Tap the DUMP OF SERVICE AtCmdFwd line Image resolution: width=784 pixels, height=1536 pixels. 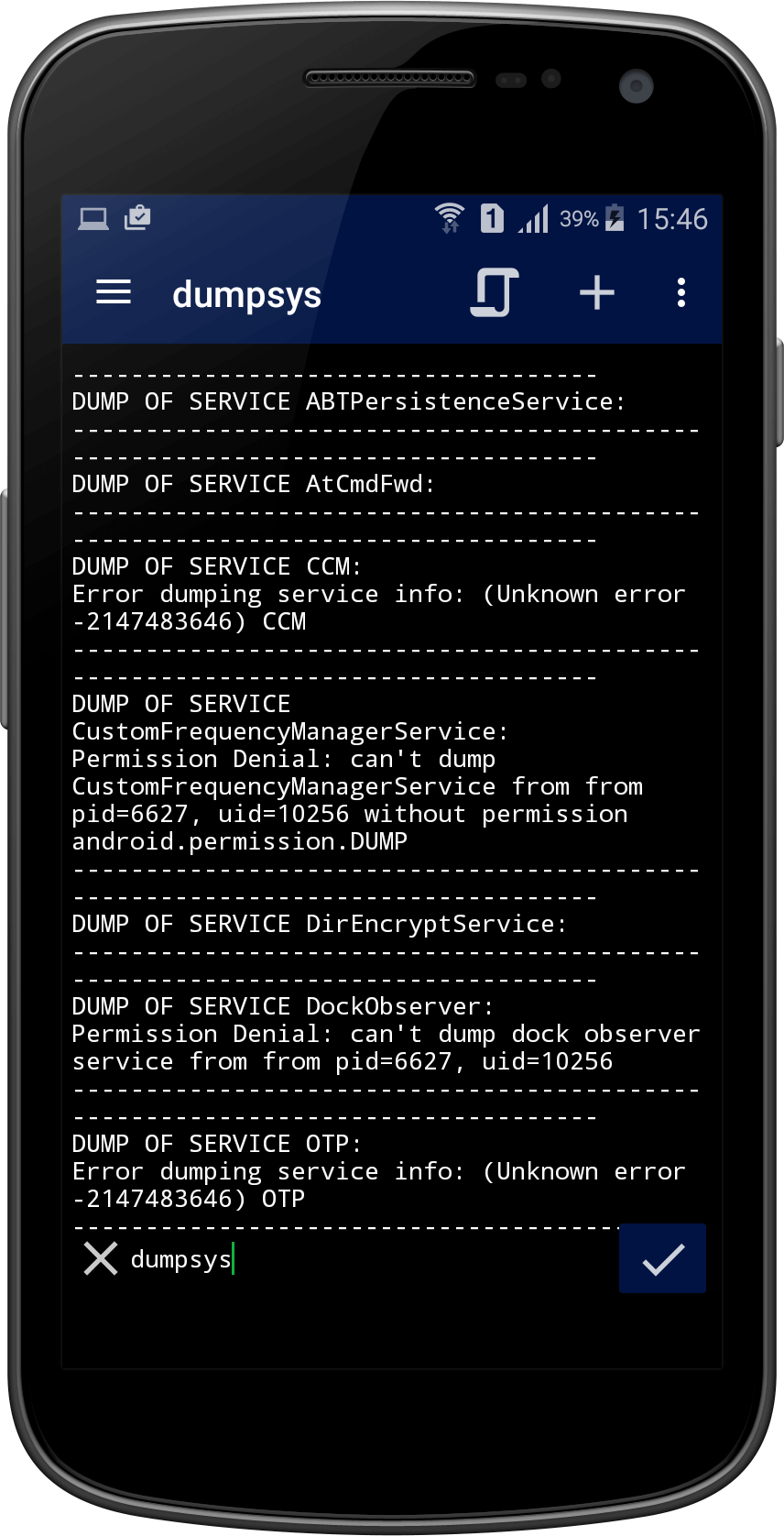pyautogui.click(x=253, y=484)
